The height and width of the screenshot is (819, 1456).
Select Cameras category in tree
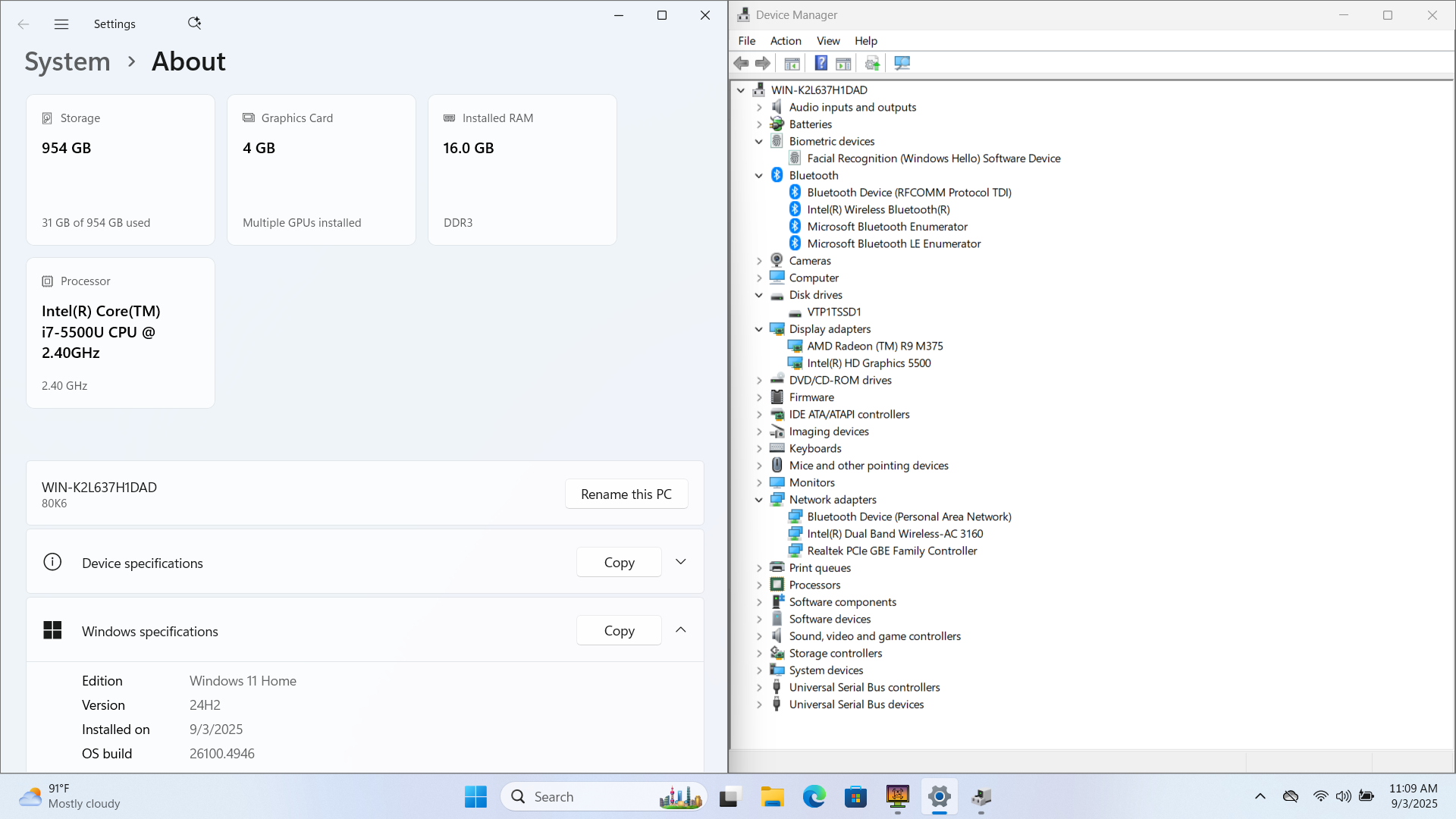(810, 261)
